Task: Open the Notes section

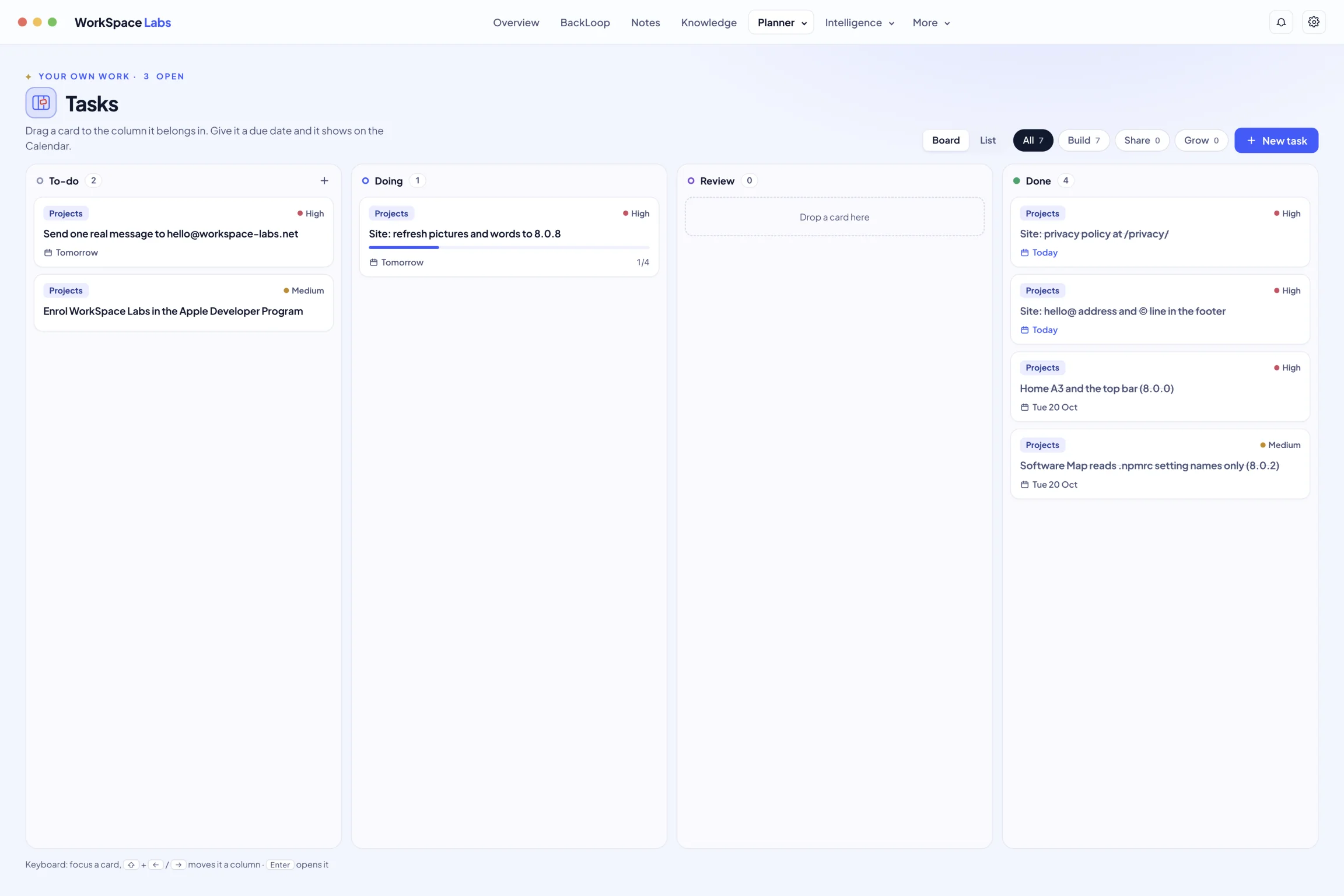Action: point(645,22)
